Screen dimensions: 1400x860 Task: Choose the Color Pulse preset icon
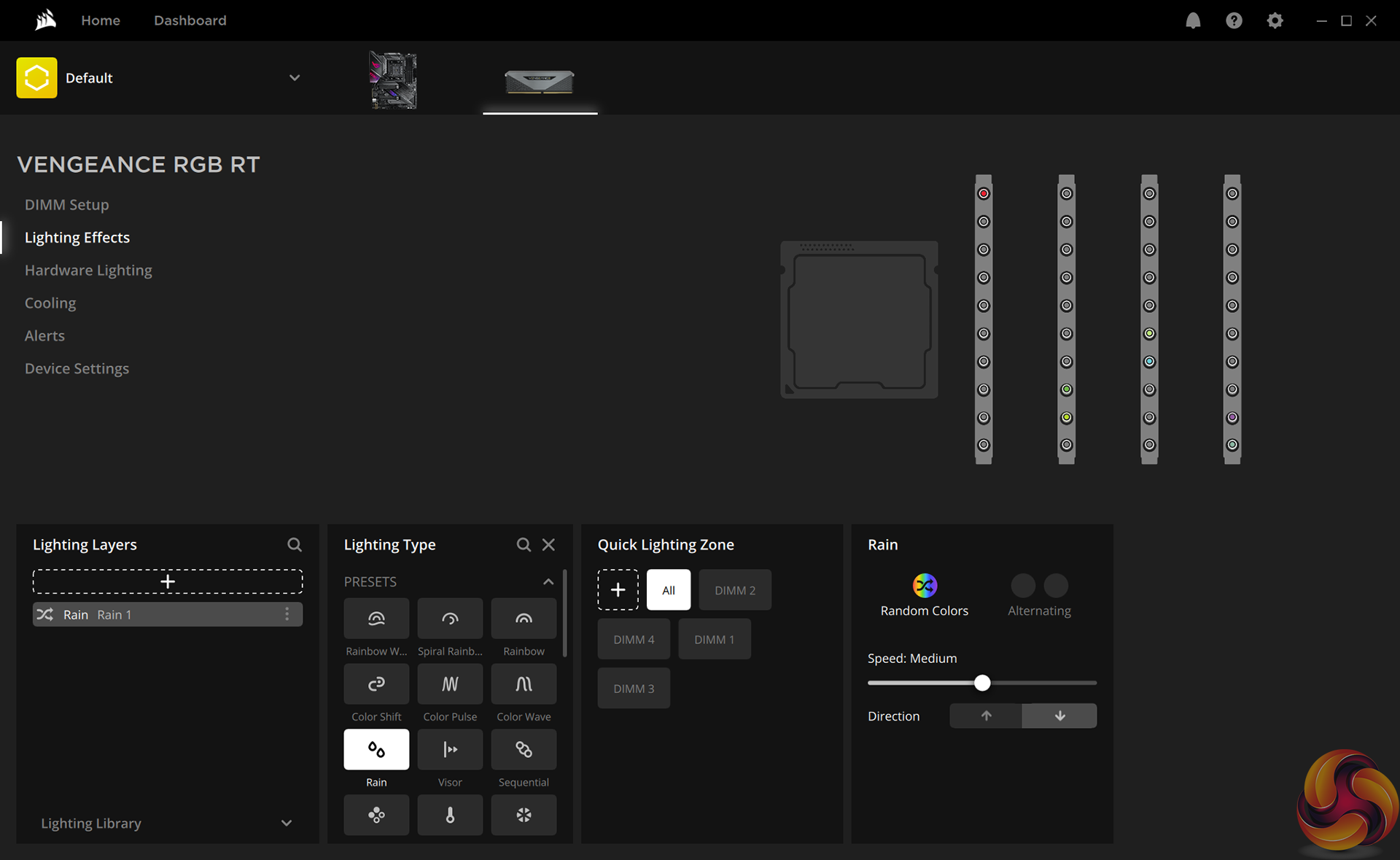pyautogui.click(x=450, y=684)
